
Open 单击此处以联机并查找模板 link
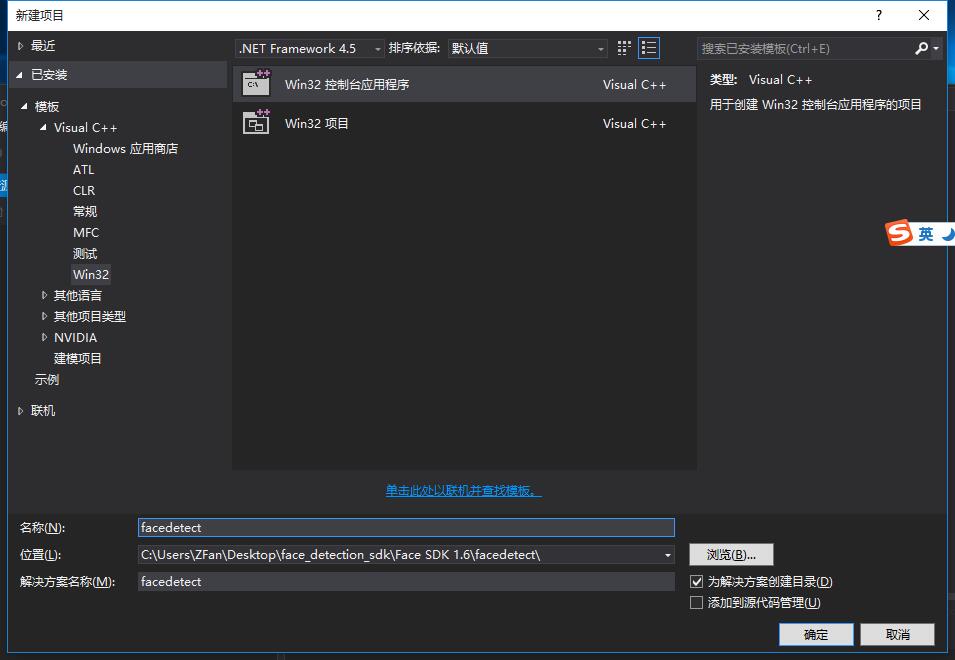click(x=463, y=491)
